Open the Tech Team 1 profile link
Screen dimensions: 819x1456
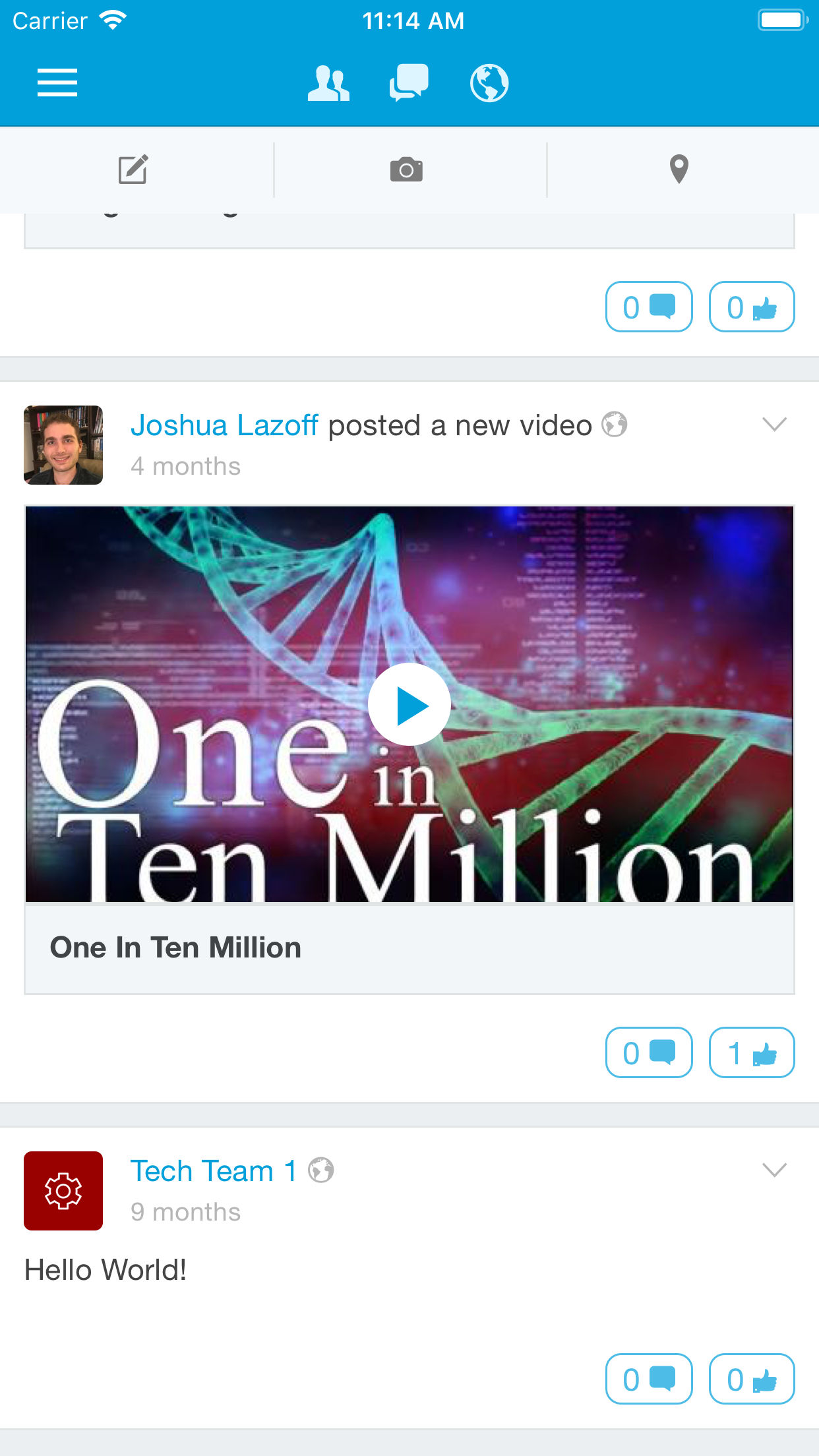point(213,1171)
